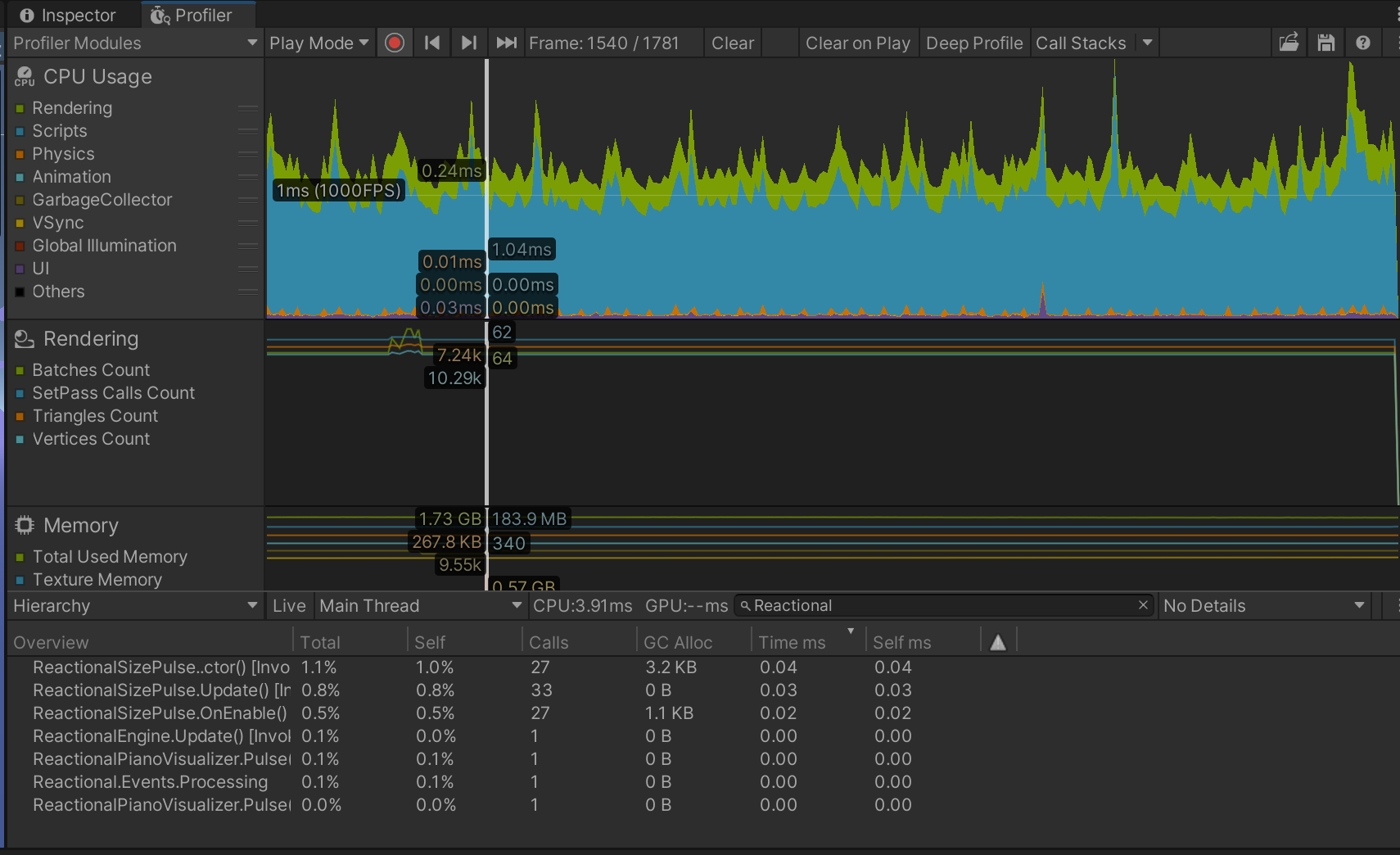The width and height of the screenshot is (1400, 855).
Task: Click the Clear button
Action: (733, 43)
